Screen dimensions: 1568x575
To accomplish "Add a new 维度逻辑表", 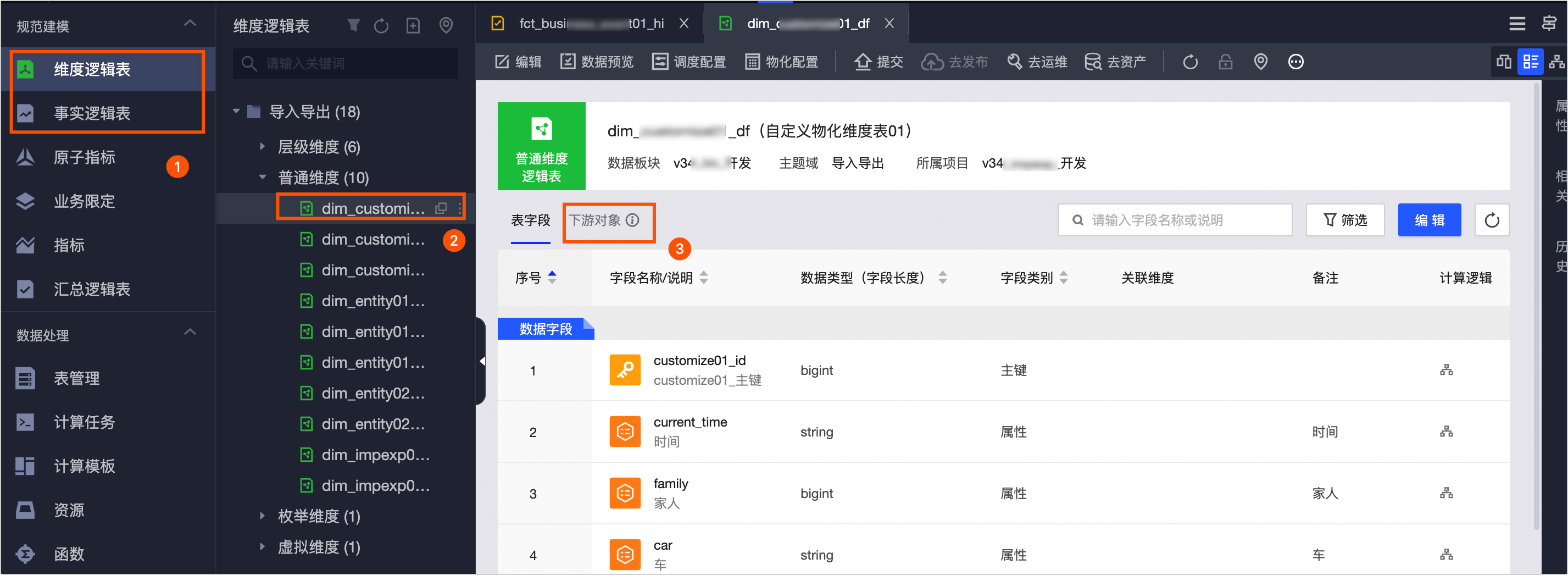I will 413,26.
